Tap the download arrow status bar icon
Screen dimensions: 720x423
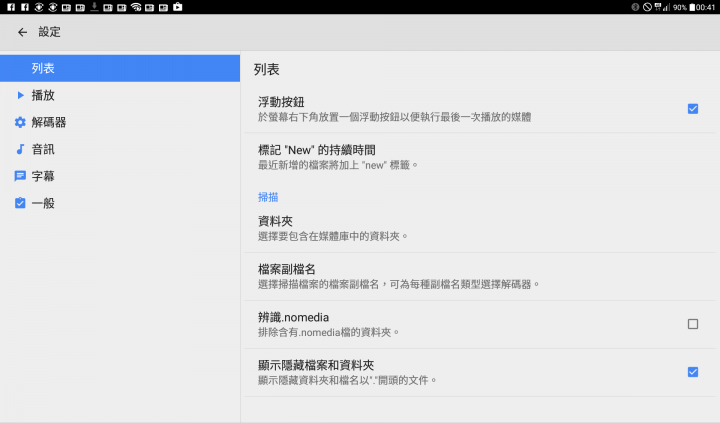point(94,7)
